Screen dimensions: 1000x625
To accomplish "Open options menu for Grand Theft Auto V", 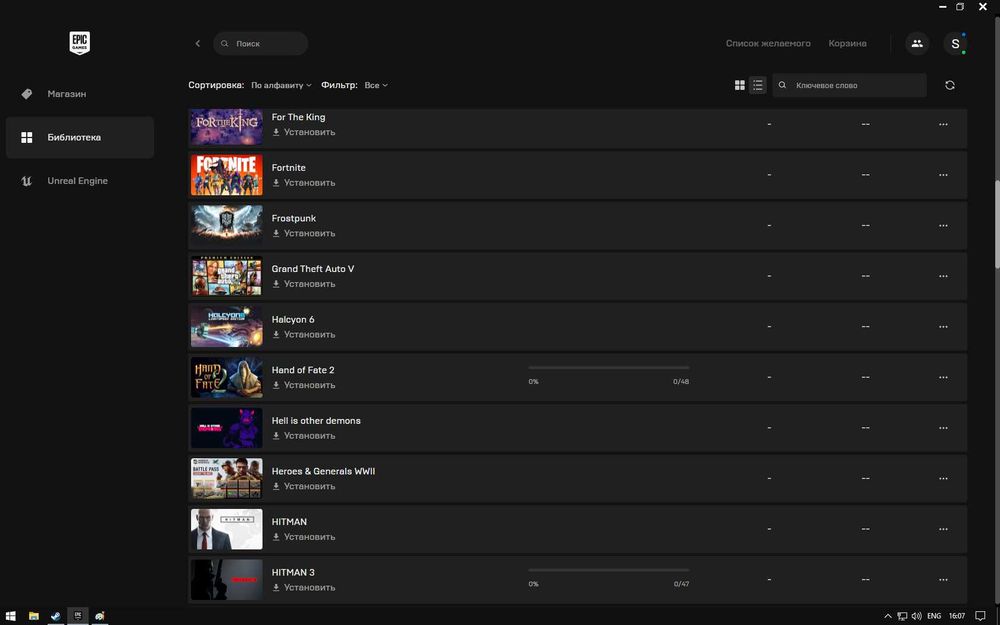I will 943,276.
